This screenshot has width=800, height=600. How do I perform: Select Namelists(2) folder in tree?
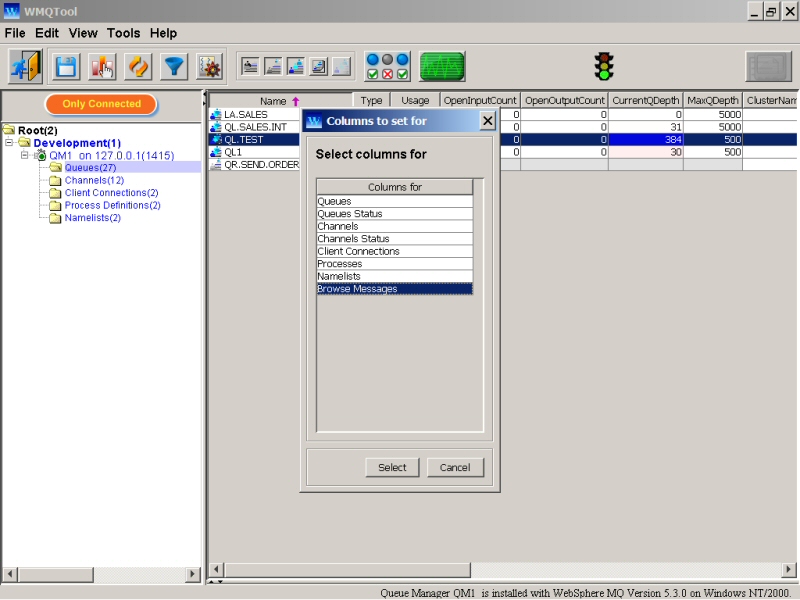point(92,218)
